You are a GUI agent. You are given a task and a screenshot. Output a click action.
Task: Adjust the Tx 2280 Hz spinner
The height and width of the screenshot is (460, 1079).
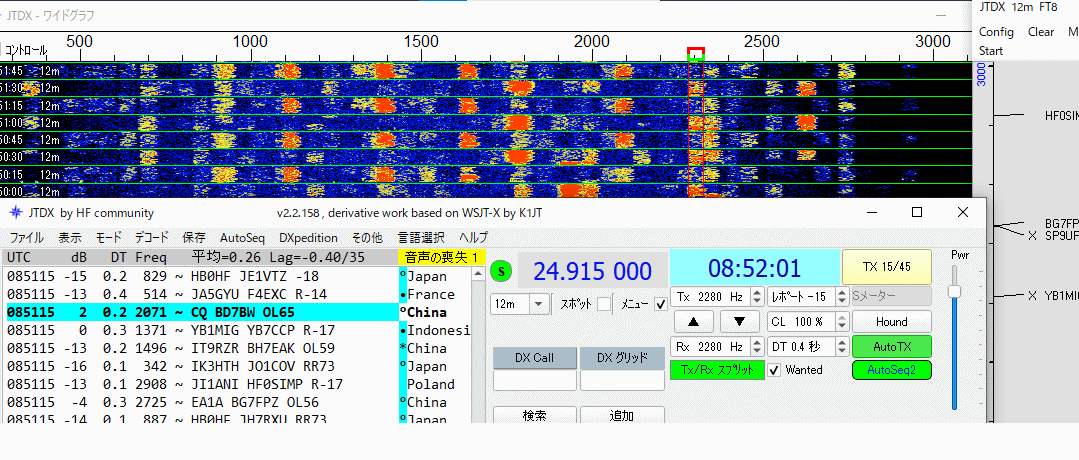point(717,297)
